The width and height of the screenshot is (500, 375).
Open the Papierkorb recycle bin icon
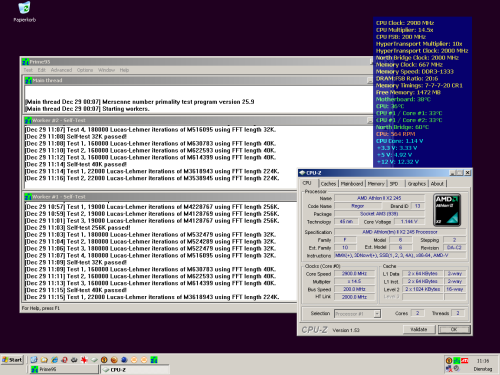click(x=24, y=12)
